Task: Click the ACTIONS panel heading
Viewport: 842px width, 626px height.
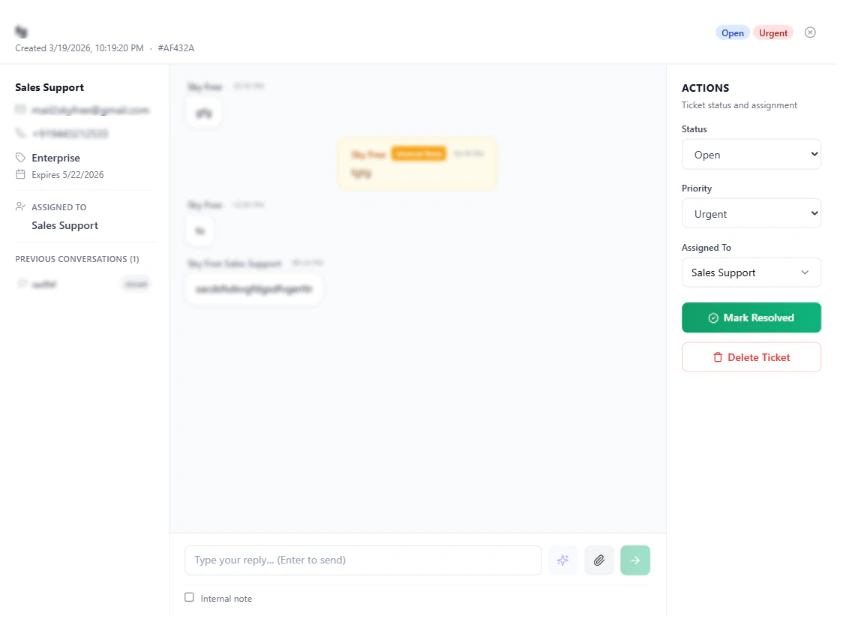Action: tap(705, 88)
